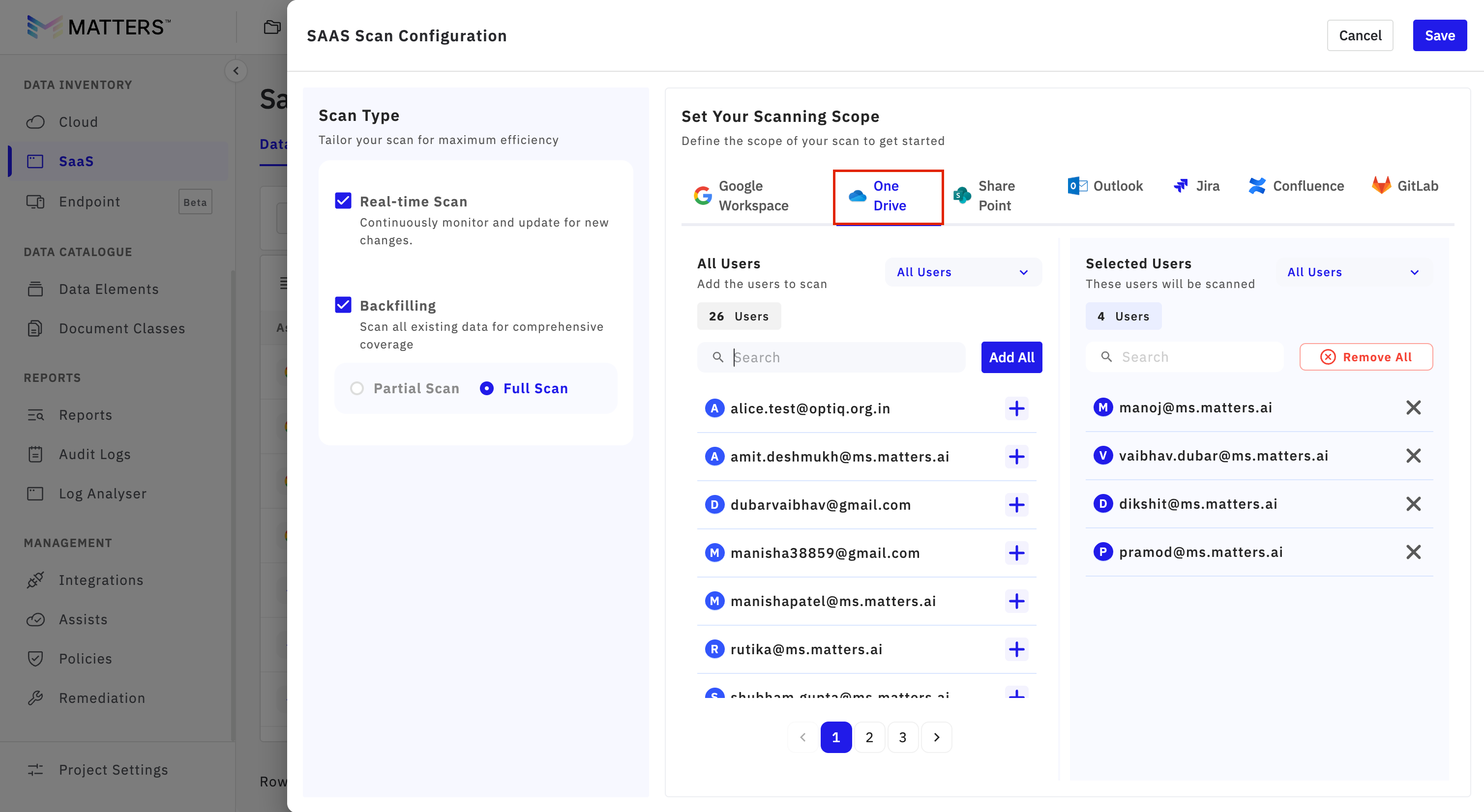Screen dimensions: 1484x812
Task: Click the Cloud icon in the sidebar
Action: coord(35,122)
